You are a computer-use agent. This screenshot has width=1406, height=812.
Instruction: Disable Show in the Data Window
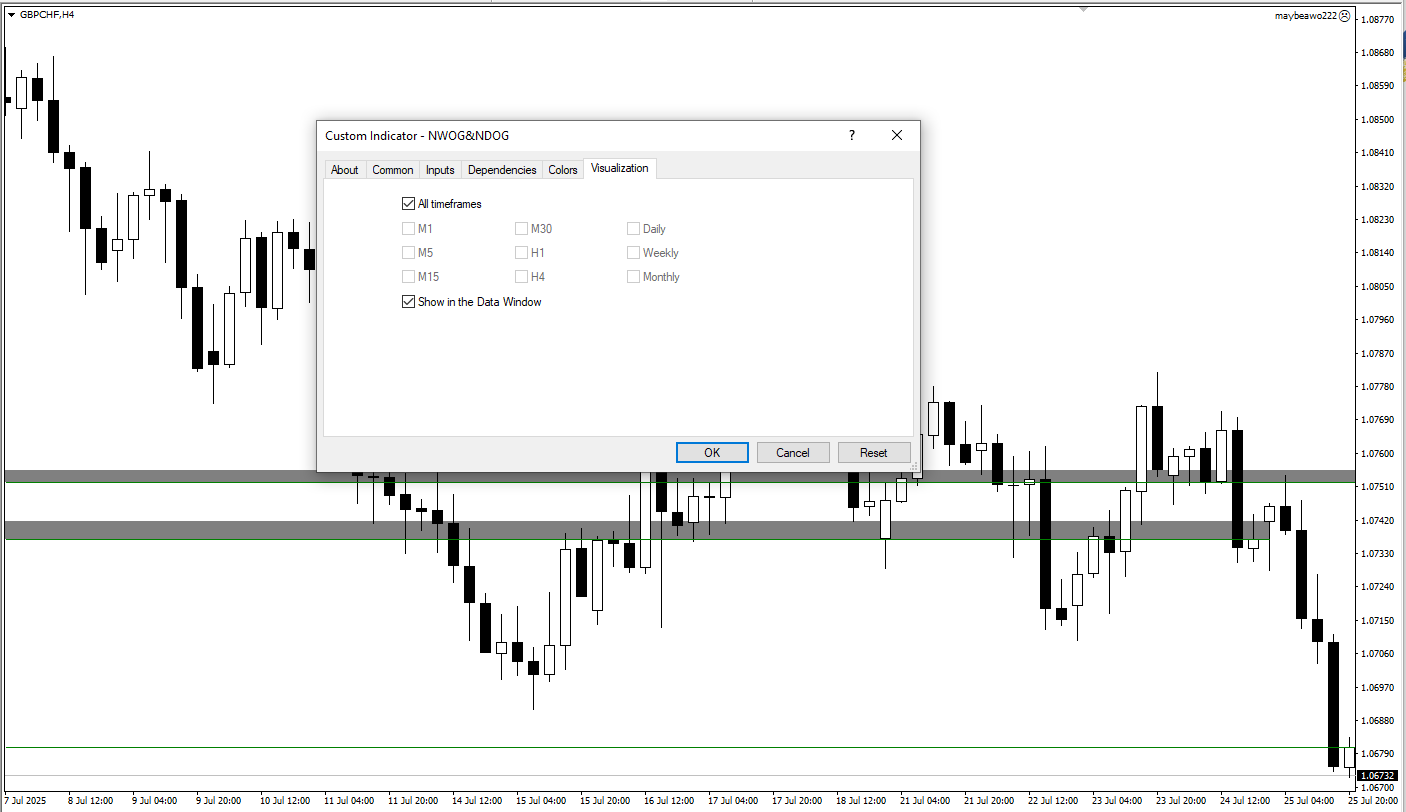click(408, 302)
